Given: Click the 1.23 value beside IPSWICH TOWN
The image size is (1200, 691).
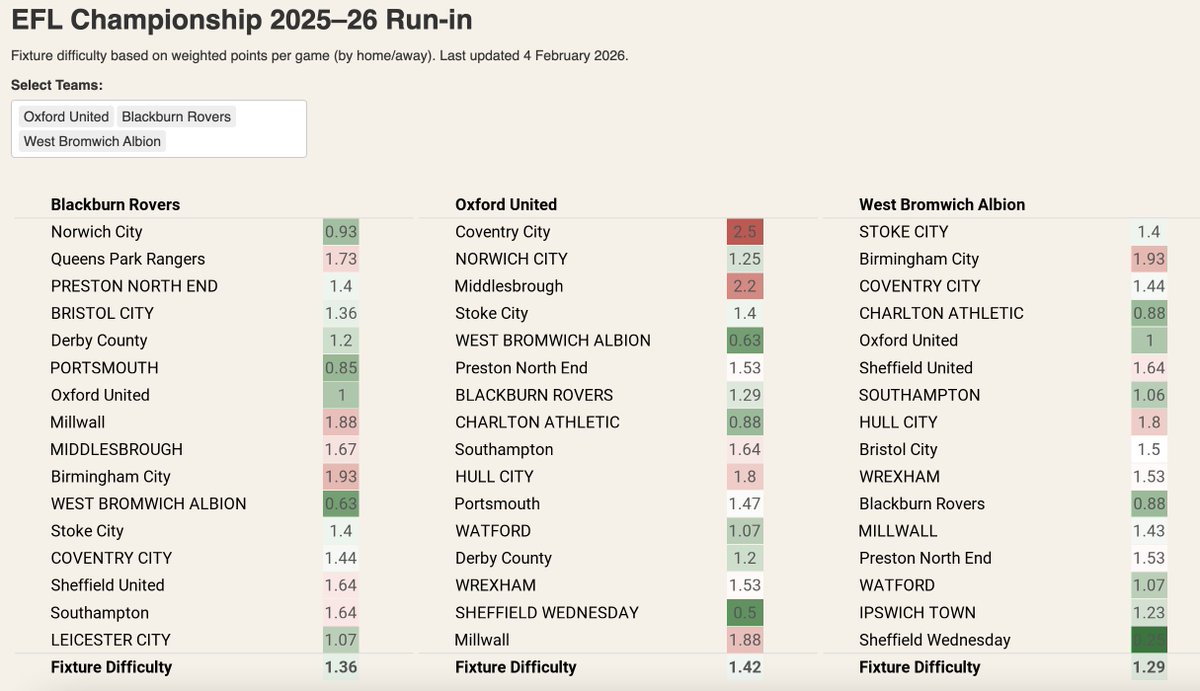Looking at the screenshot, I should click(x=1149, y=613).
